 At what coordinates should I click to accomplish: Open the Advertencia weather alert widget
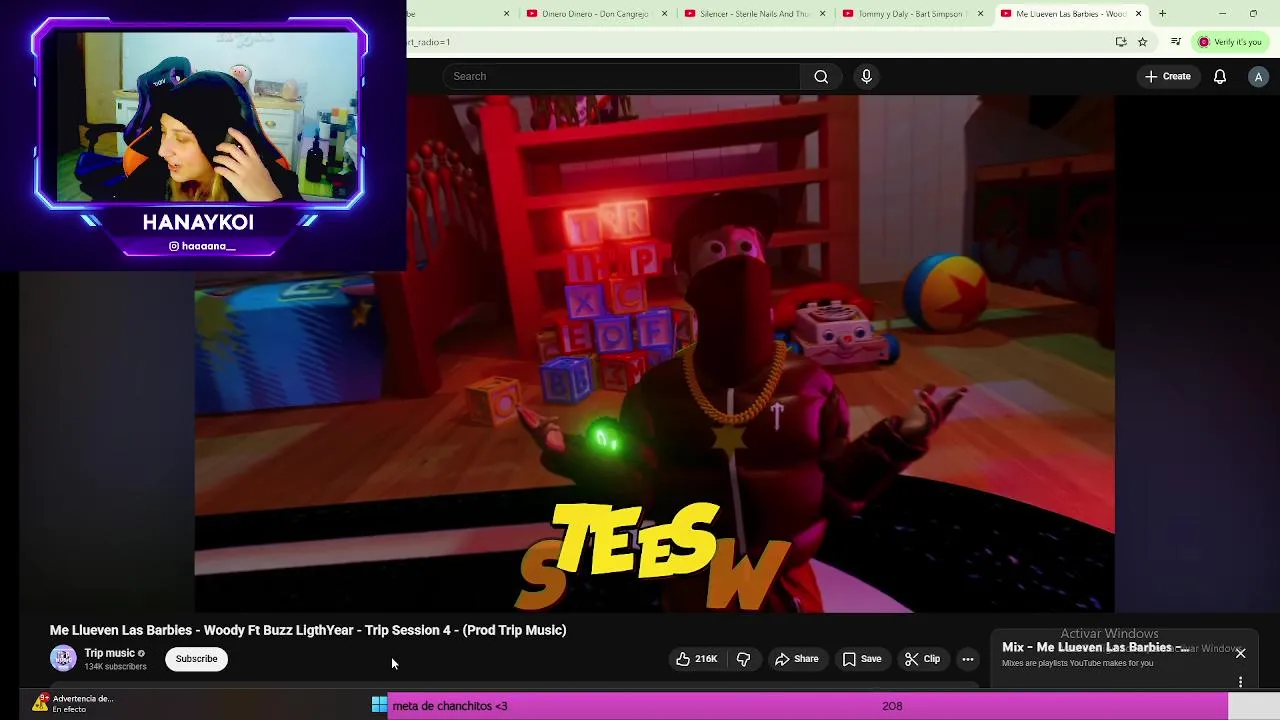click(72, 704)
